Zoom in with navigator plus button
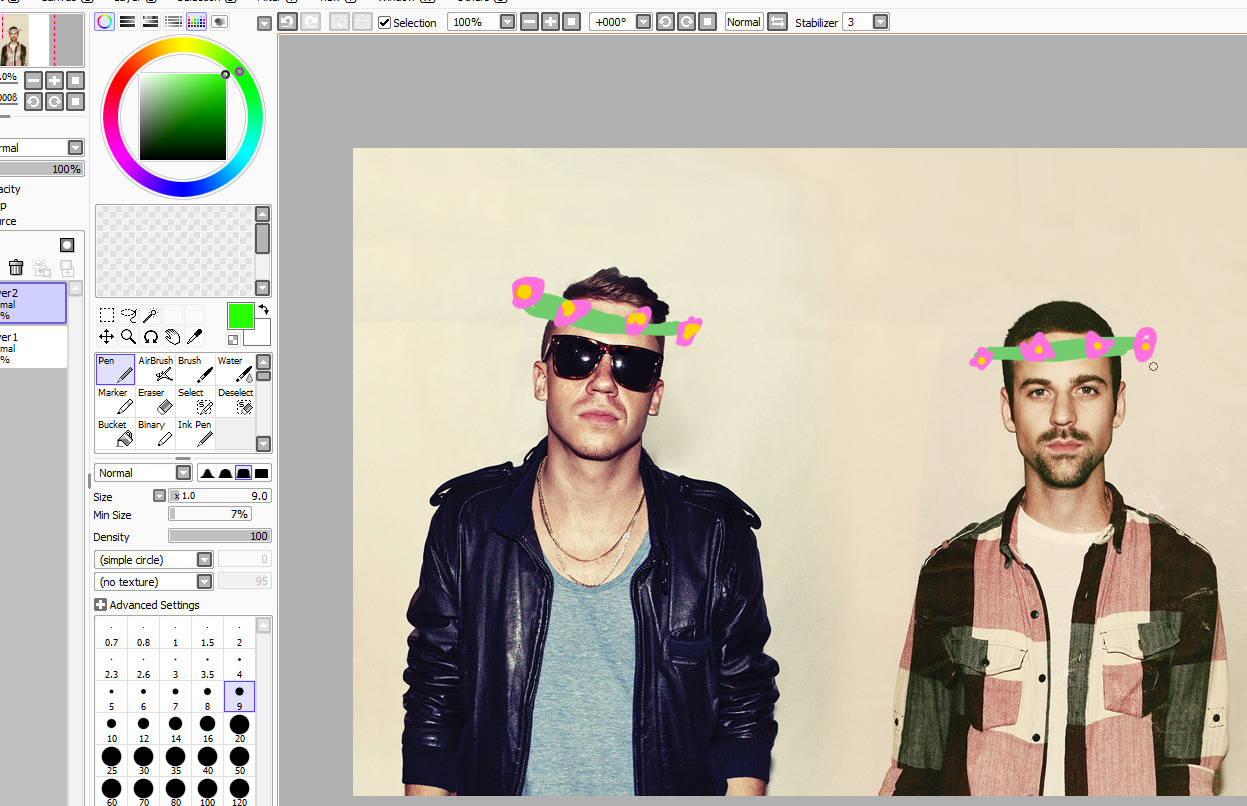Viewport: 1247px width, 806px height. (x=54, y=81)
